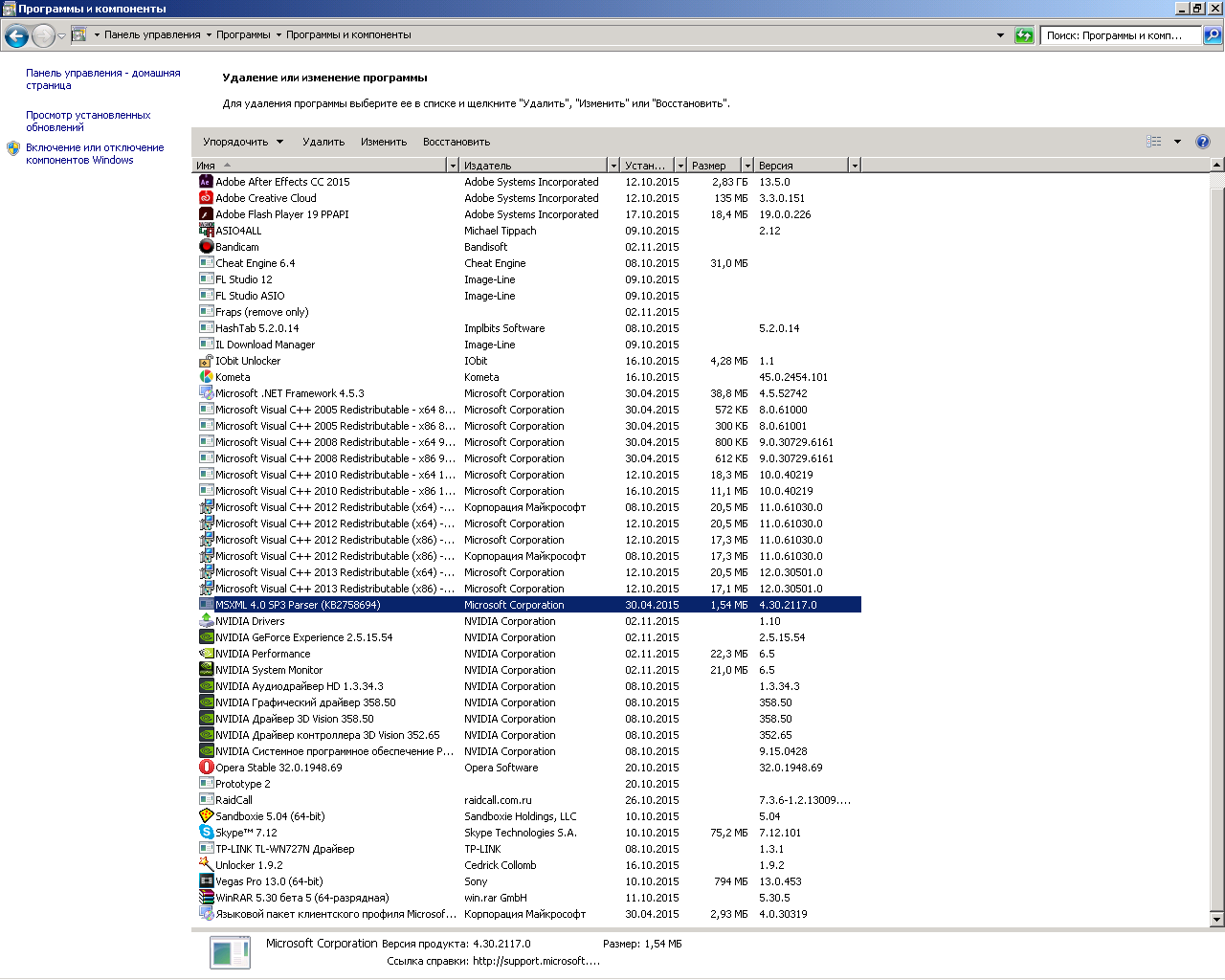The width and height of the screenshot is (1225, 980).
Task: Open the Упорядочить menu
Action: click(x=243, y=142)
